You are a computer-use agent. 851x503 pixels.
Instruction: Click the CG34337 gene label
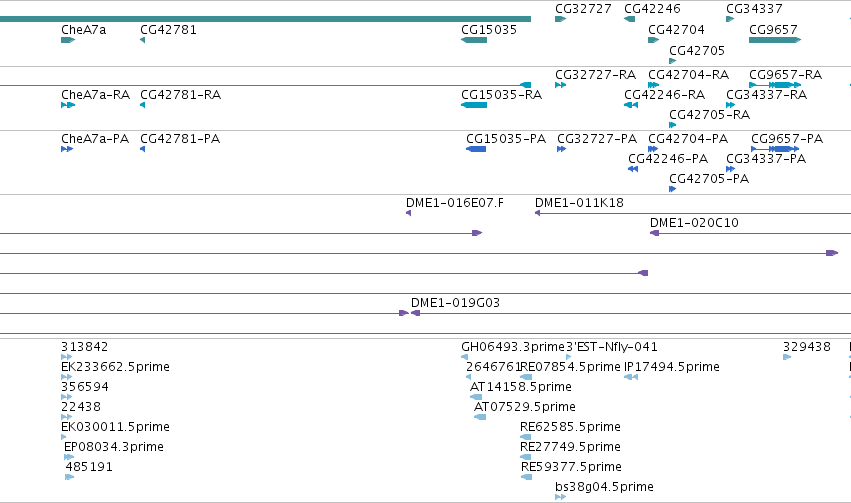754,9
